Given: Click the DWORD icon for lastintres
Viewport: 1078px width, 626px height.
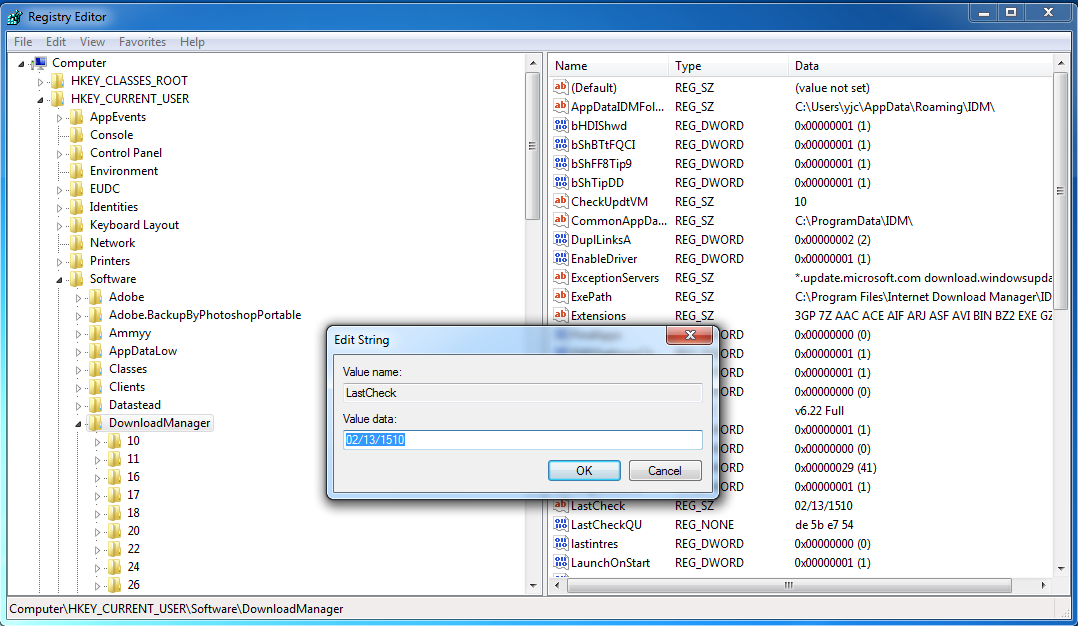Looking at the screenshot, I should [x=561, y=544].
